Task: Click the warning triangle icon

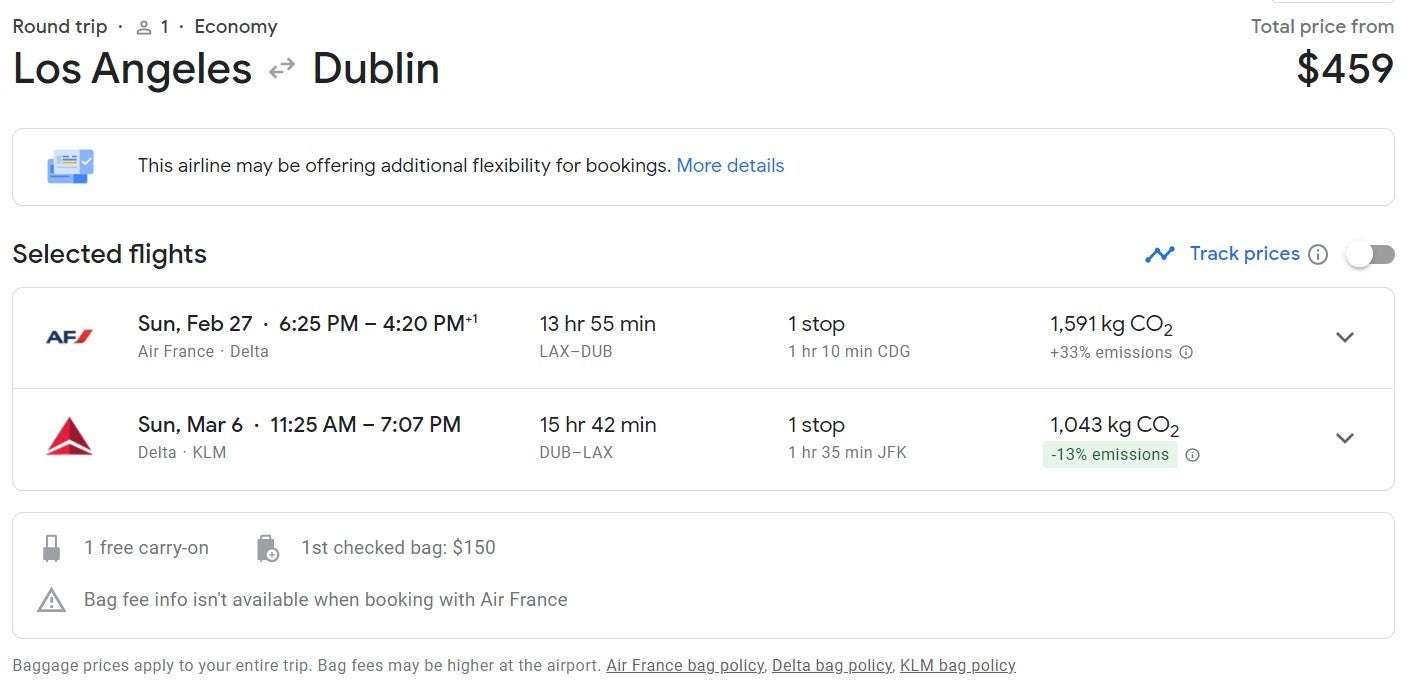Action: [x=51, y=600]
